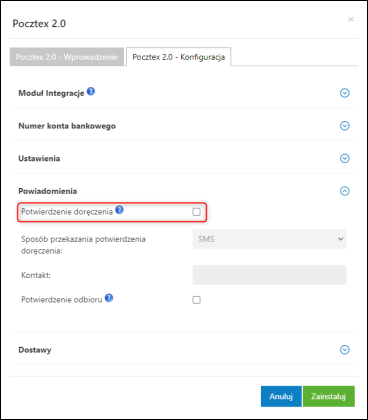
Task: Open the help tooltip for Potwierdzenie doręczenia
Action: click(x=119, y=210)
